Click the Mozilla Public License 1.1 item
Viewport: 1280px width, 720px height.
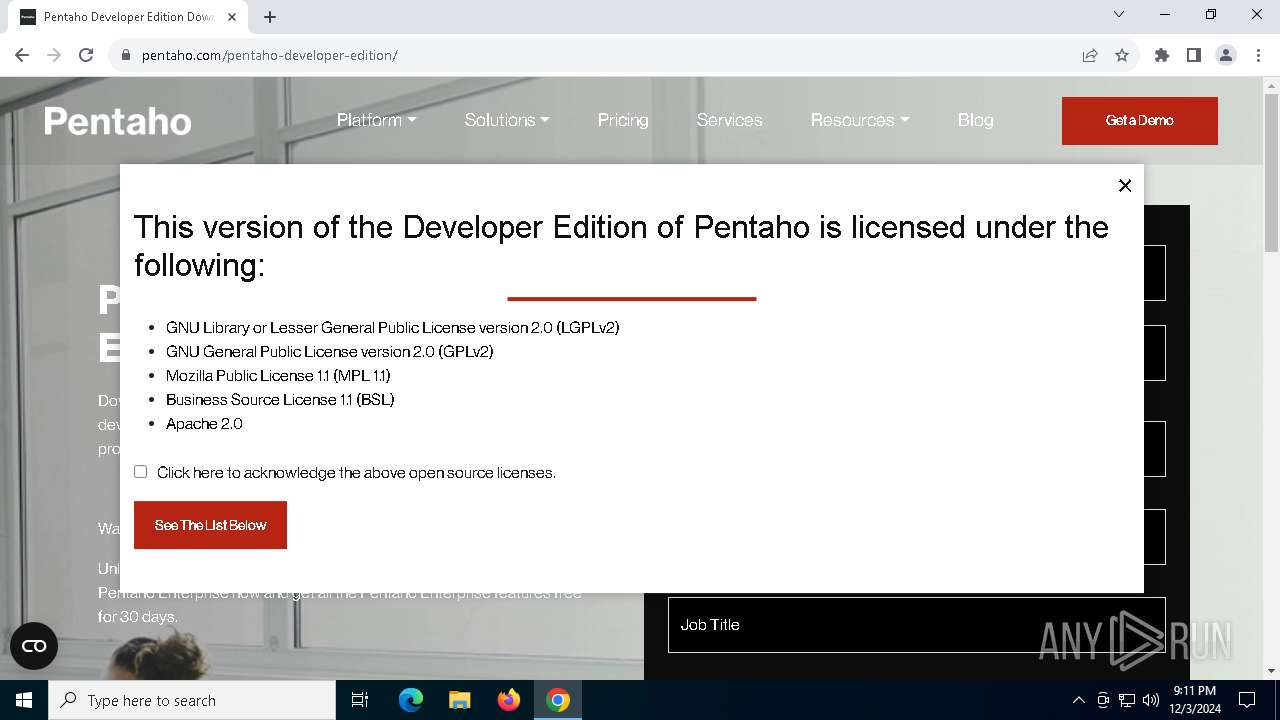[x=278, y=376]
